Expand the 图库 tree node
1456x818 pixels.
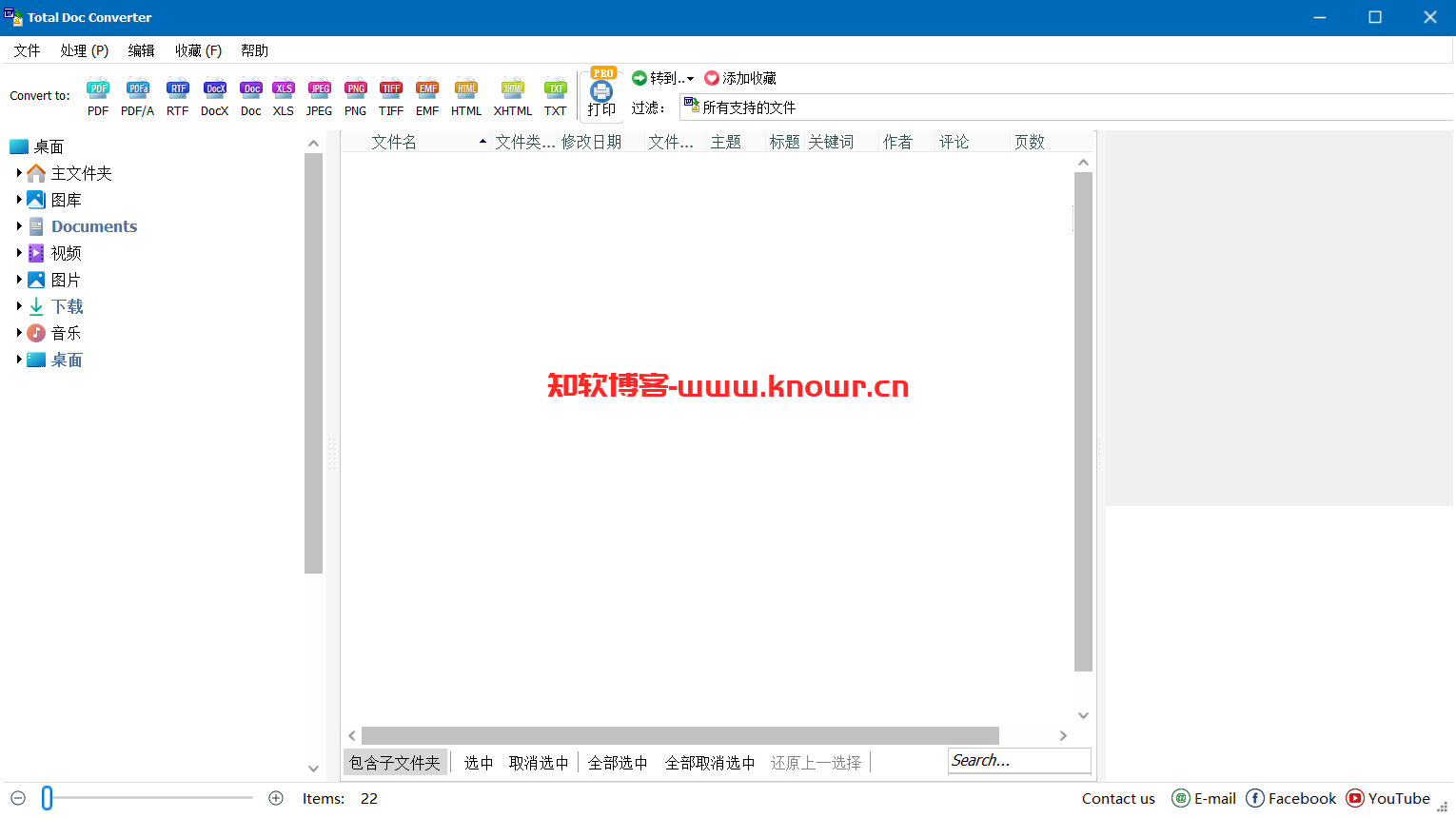(19, 200)
